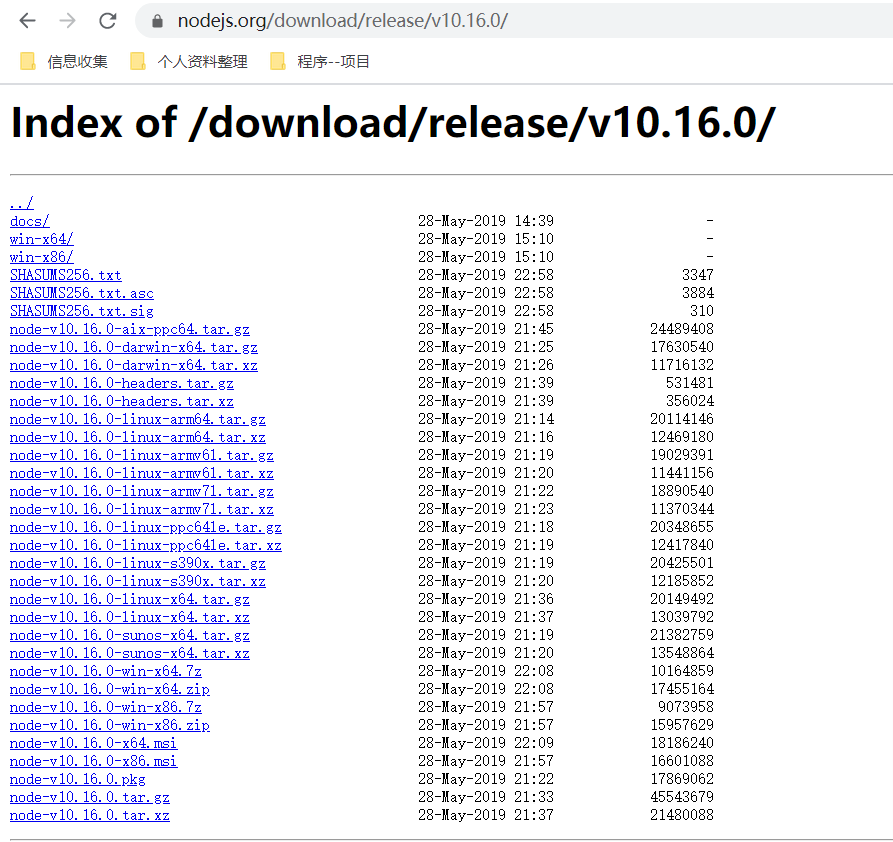Download node-v10.16.0-linux-s390x.tar.xz
This screenshot has height=842, width=893.
138,581
